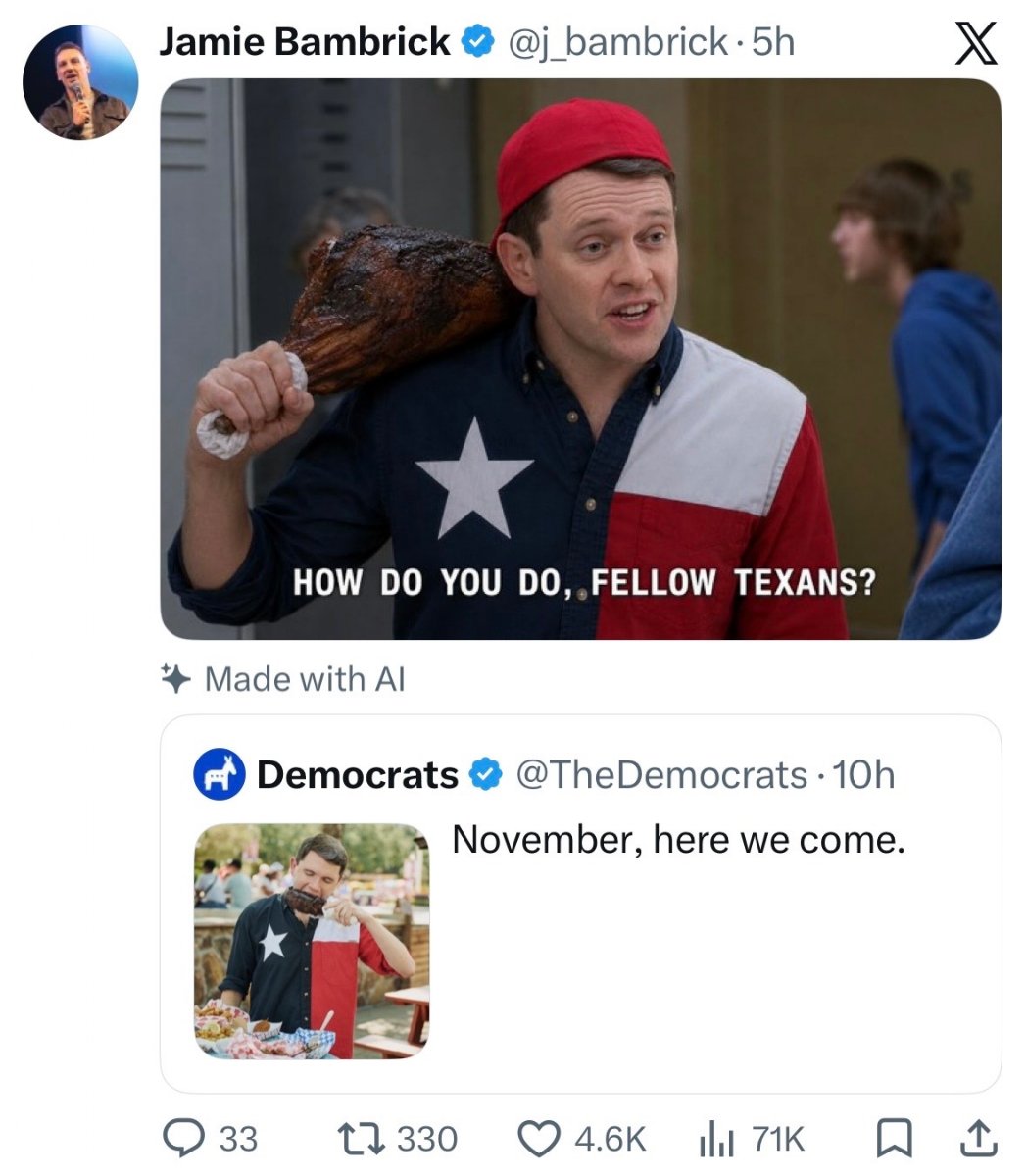1026x1176 pixels.
Task: Open quoted text November, here we come.
Action: (x=678, y=840)
